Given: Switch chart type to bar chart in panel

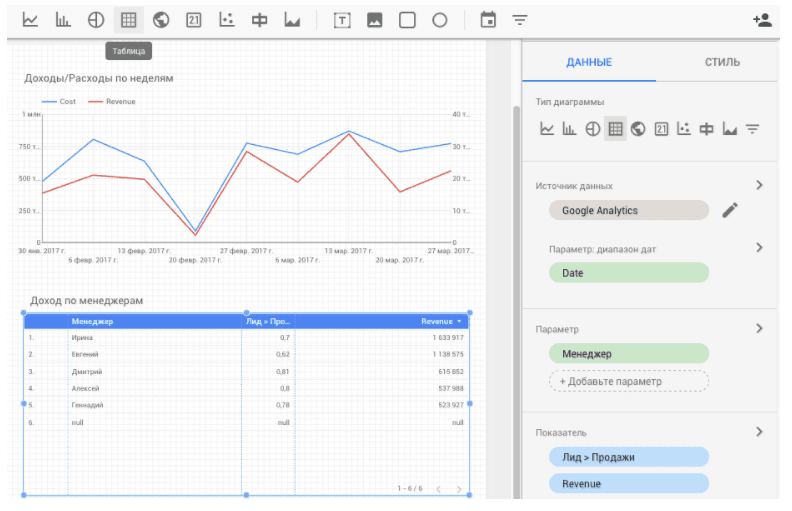Looking at the screenshot, I should pos(569,129).
